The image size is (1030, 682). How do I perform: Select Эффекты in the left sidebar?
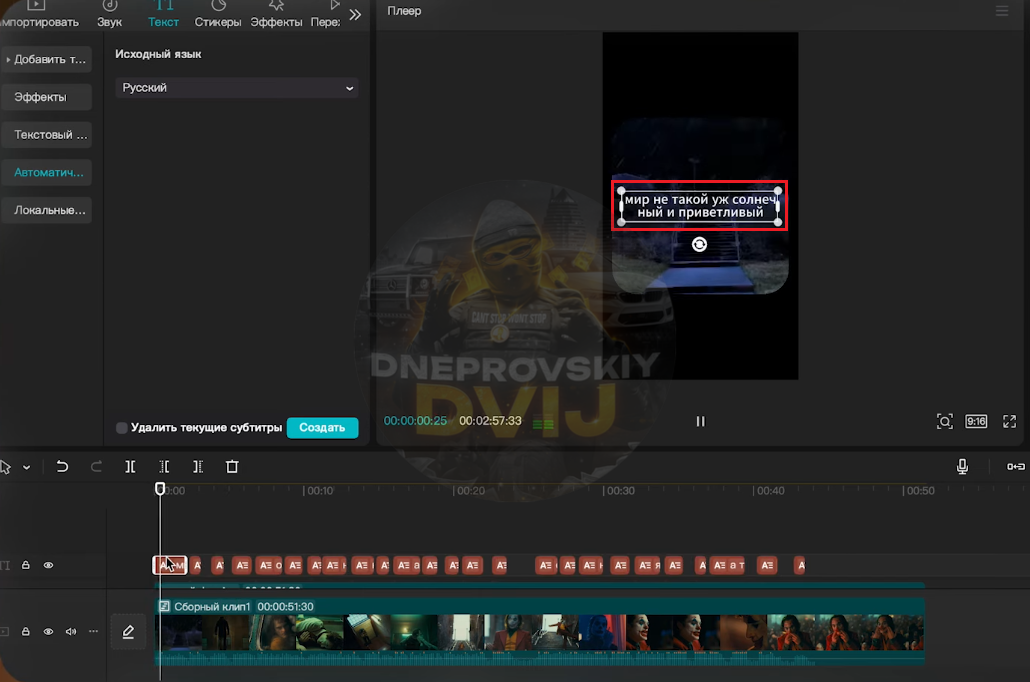[46, 97]
